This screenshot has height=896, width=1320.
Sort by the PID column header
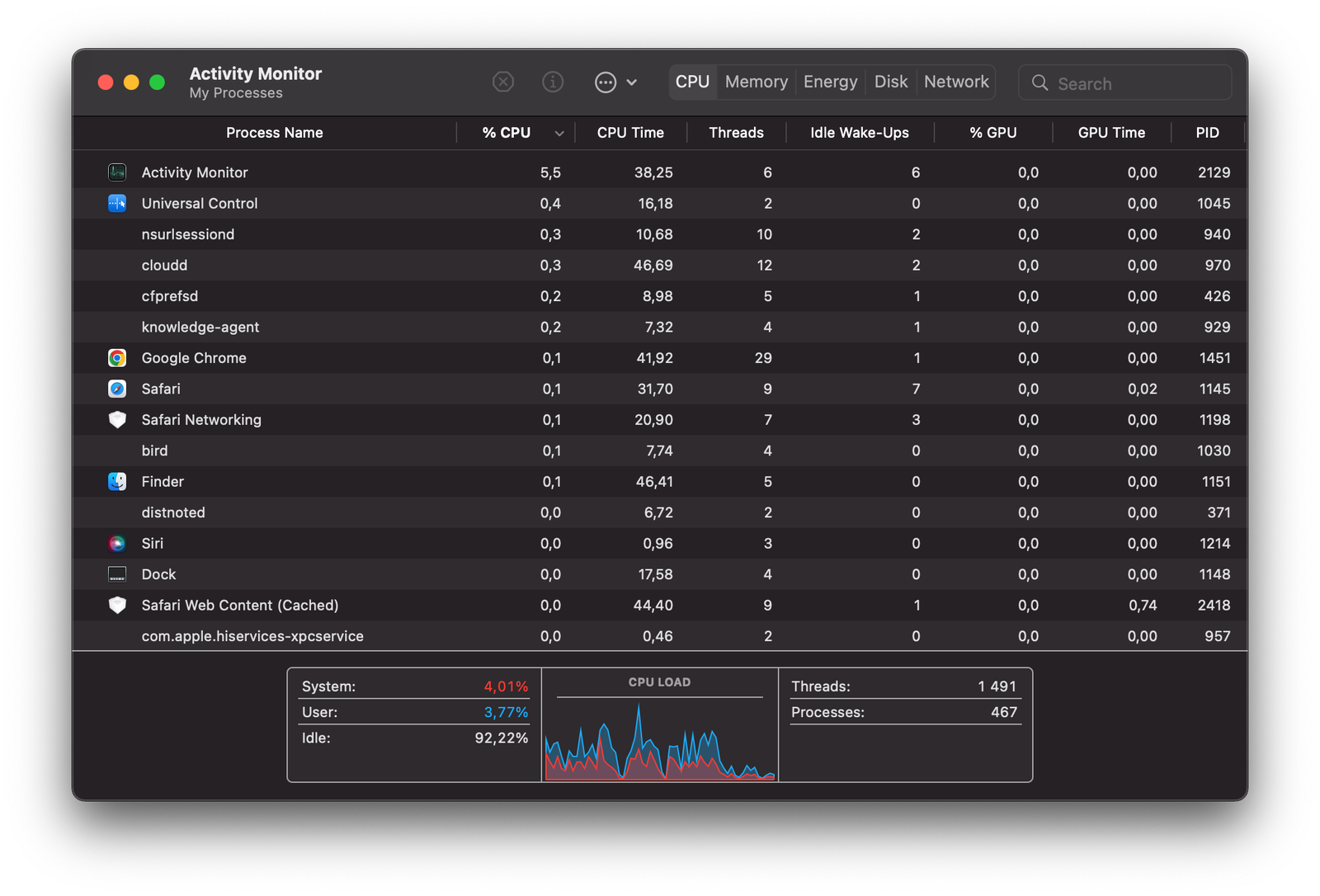[1208, 133]
